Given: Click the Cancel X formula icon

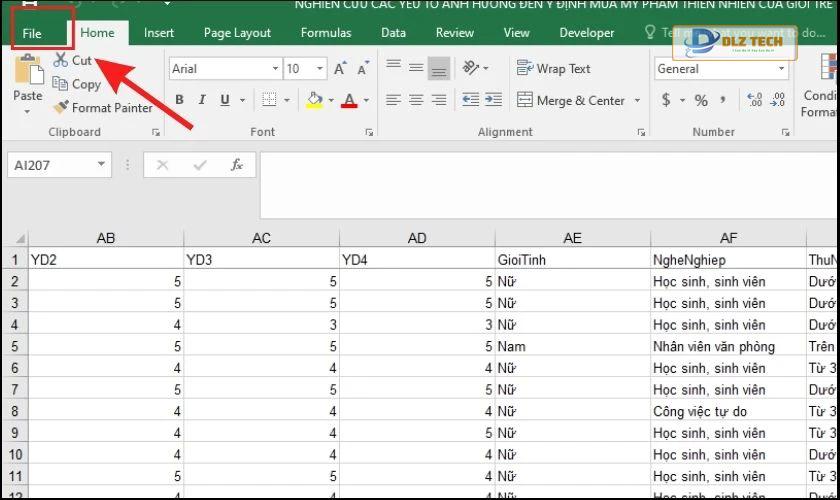Looking at the screenshot, I should [162, 165].
